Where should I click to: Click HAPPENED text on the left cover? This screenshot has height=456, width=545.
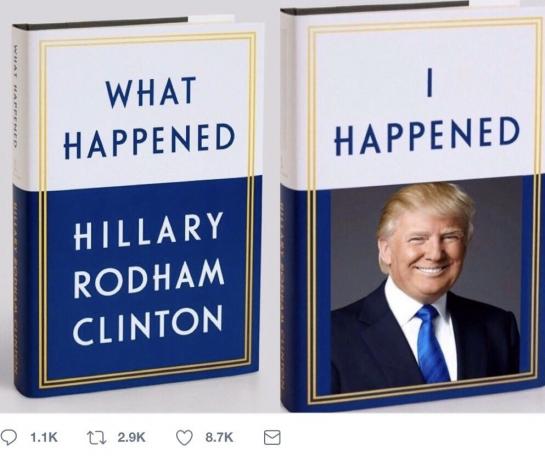[149, 141]
